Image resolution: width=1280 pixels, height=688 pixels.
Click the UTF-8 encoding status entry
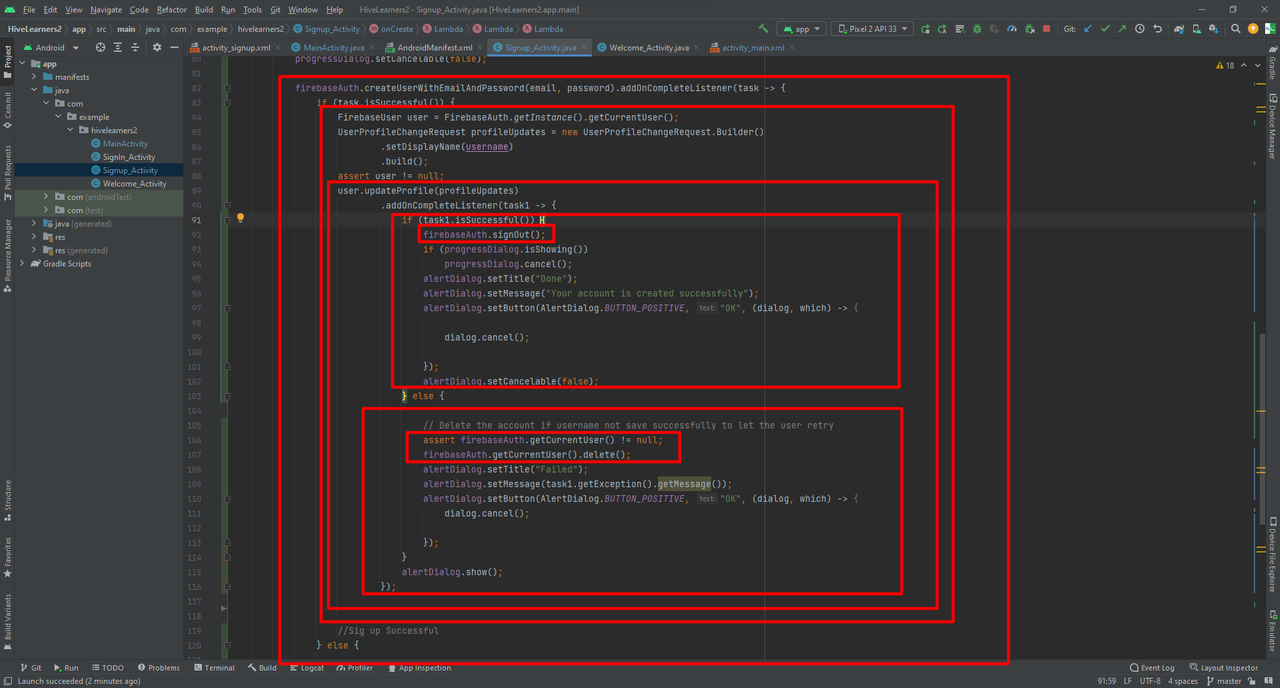tap(1149, 681)
